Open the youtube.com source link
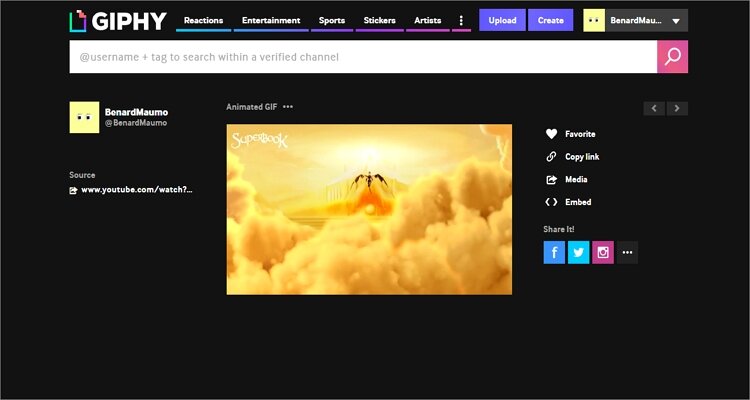The width and height of the screenshot is (750, 400). click(137, 190)
